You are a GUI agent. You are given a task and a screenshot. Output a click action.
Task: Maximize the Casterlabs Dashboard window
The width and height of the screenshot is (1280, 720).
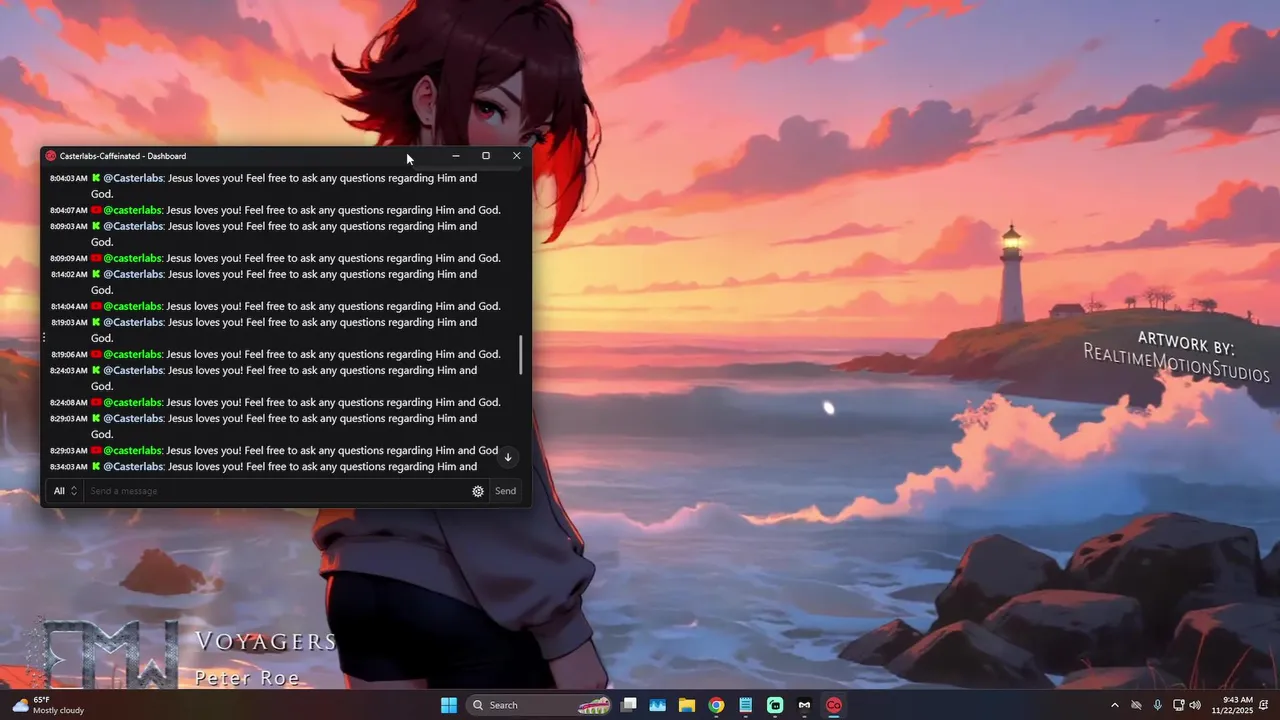pos(486,156)
